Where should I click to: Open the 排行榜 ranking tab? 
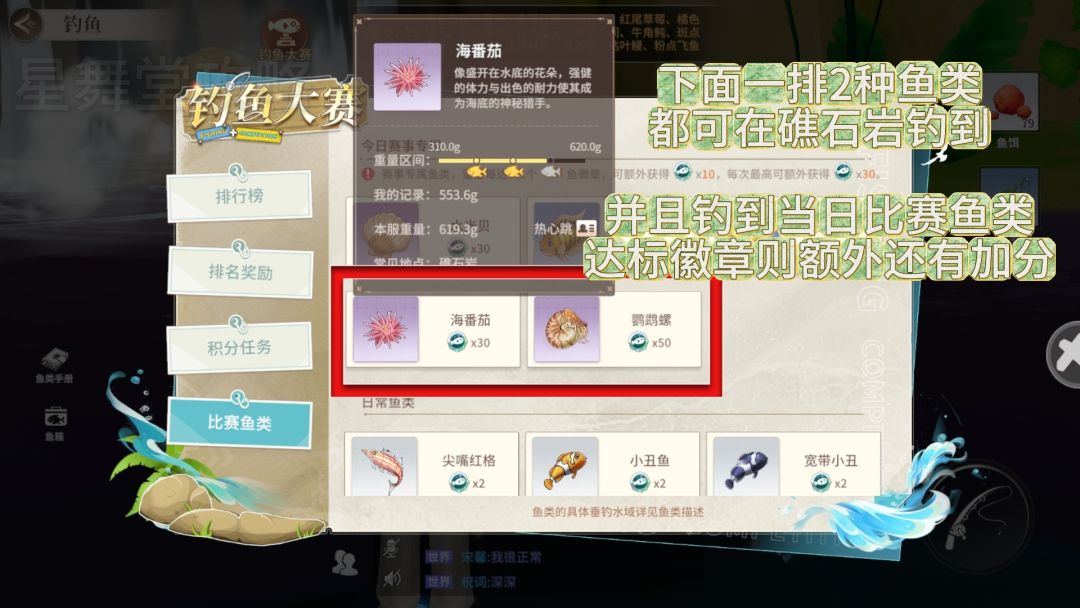coord(239,196)
